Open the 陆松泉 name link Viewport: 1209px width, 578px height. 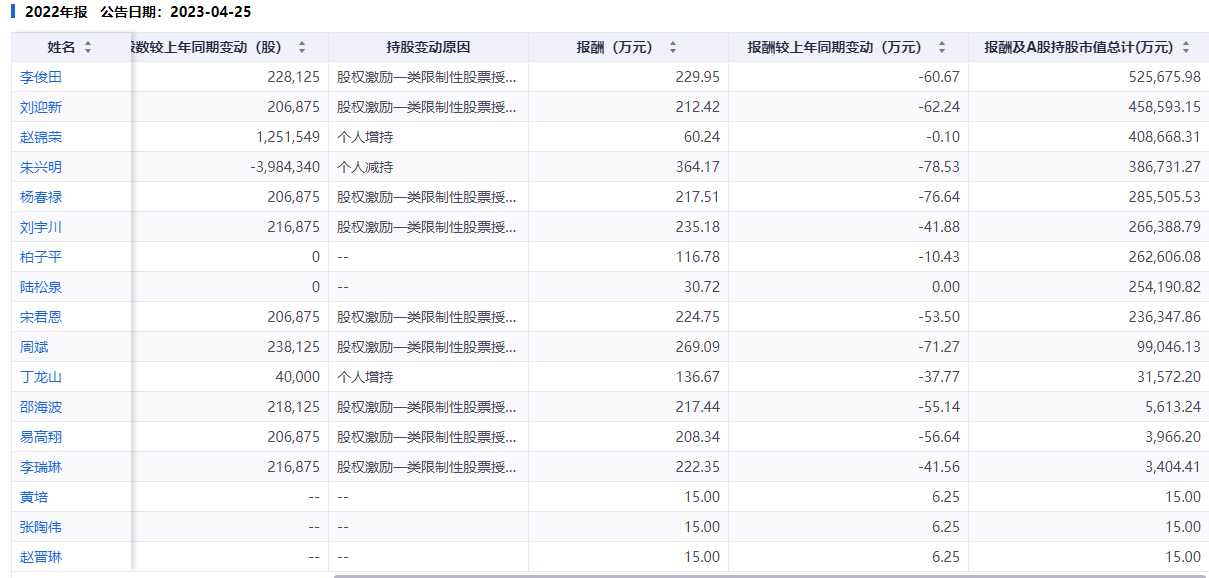(x=41, y=287)
